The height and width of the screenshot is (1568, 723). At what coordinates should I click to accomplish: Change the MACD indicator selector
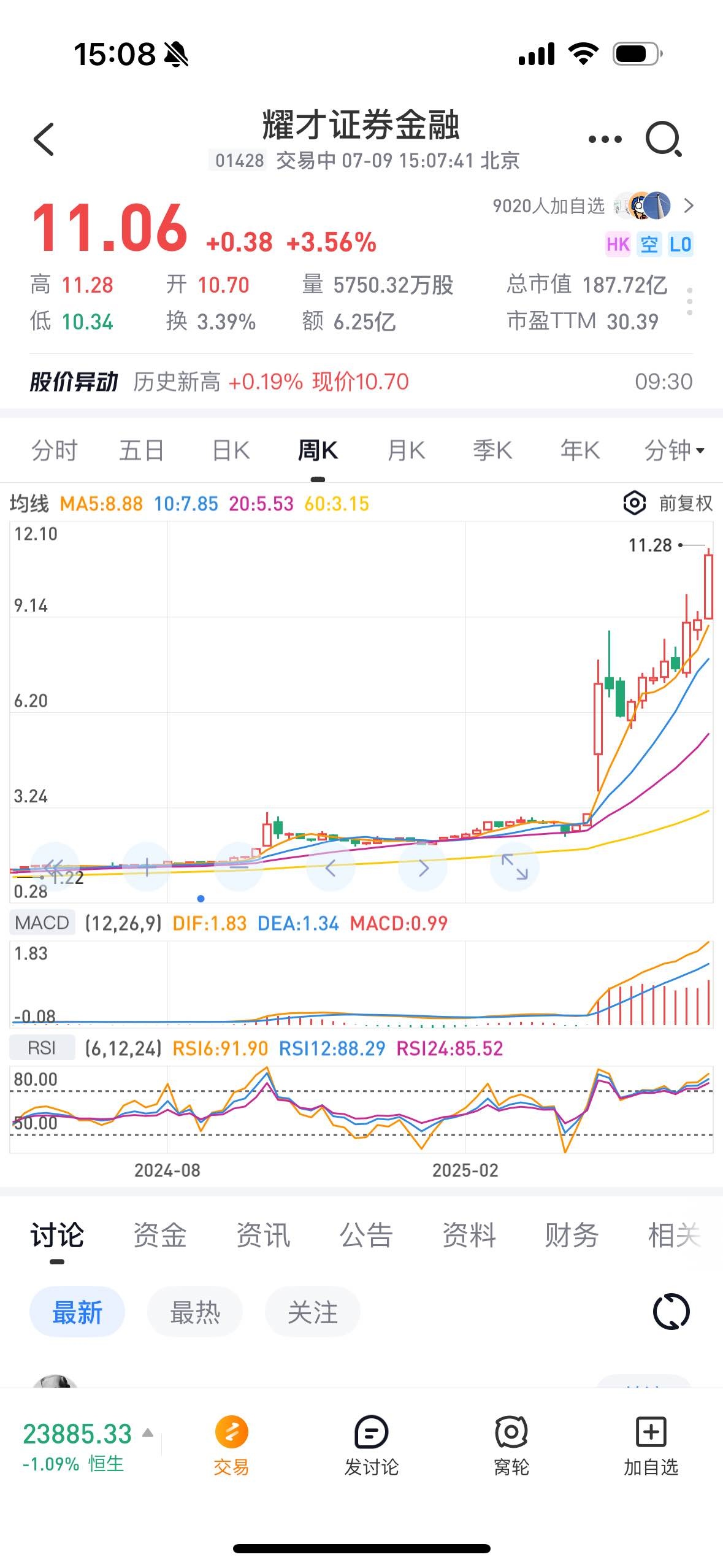[42, 923]
